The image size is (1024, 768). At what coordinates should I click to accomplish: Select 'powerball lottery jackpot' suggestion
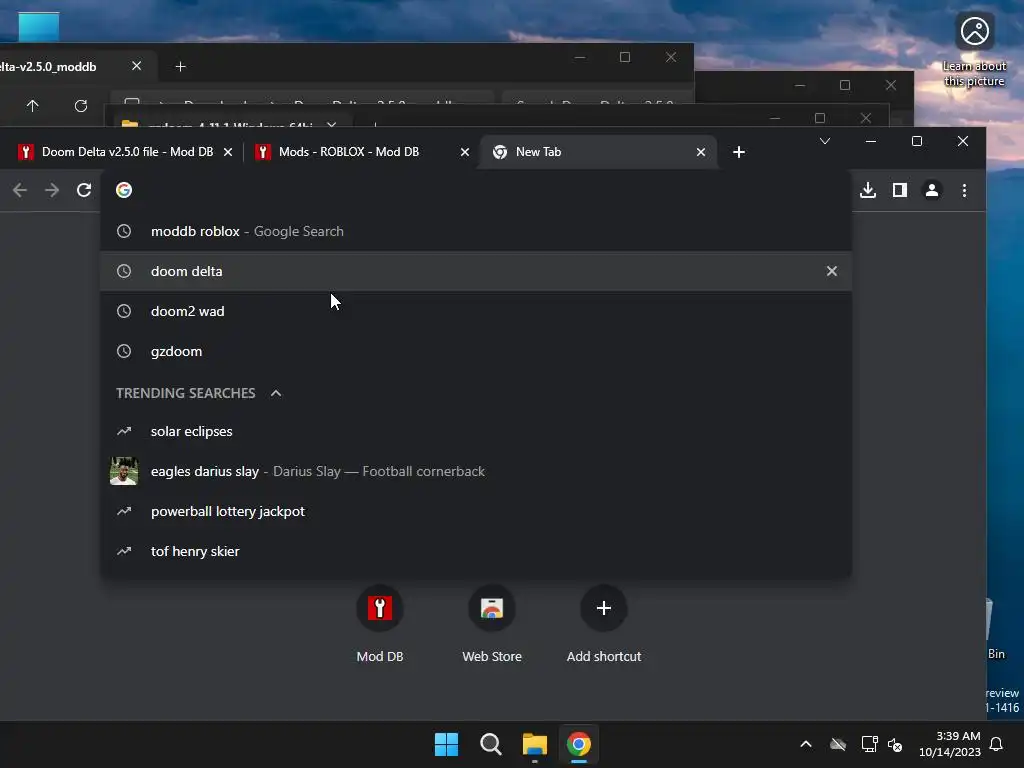476,511
